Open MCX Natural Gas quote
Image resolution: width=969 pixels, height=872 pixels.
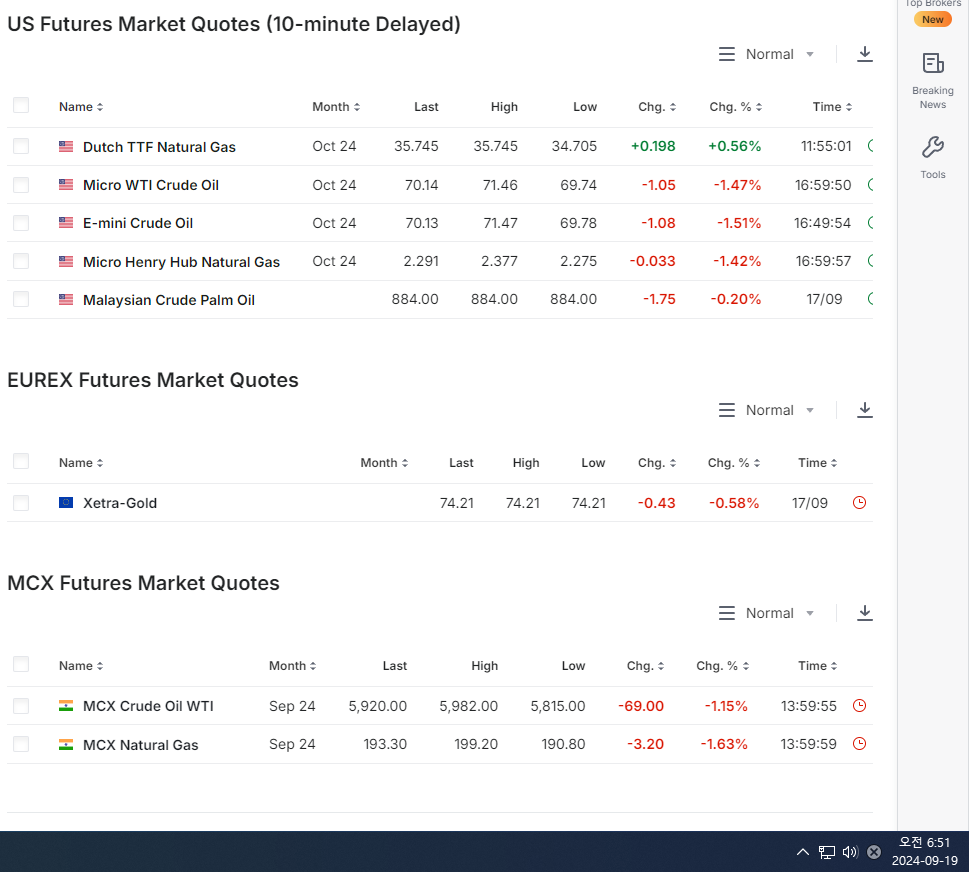point(140,745)
